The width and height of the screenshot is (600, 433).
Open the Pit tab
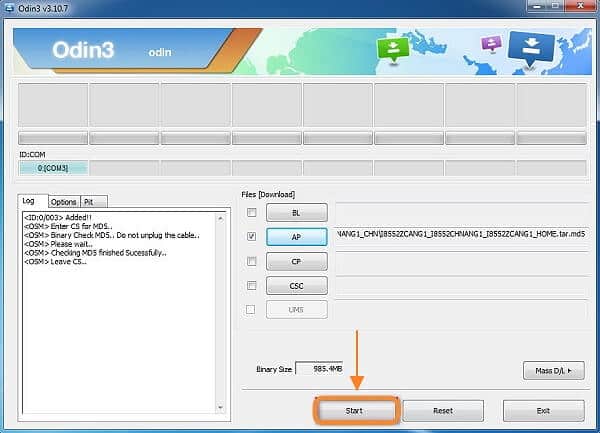coord(94,202)
